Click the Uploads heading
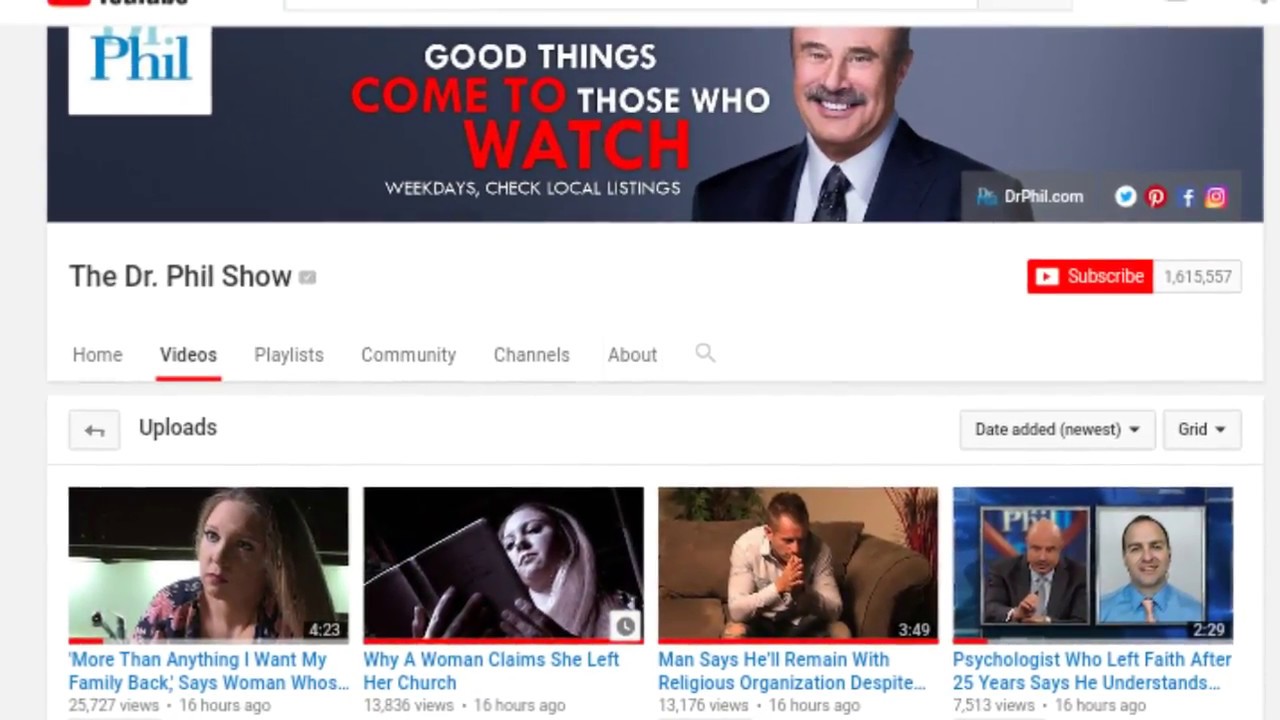The width and height of the screenshot is (1280, 720). (178, 428)
